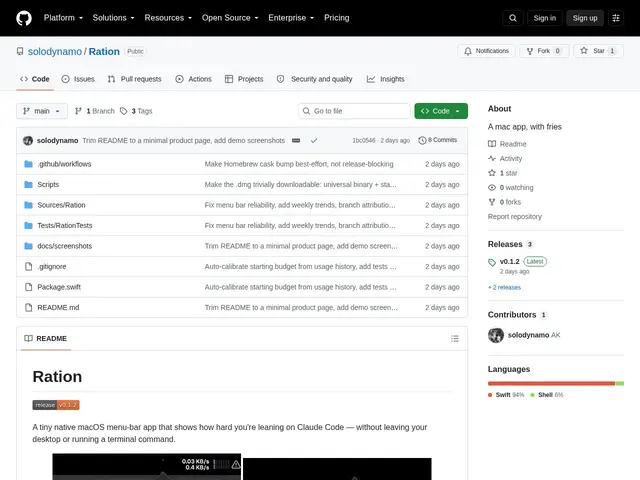Click the Swift 94% language entry
The height and width of the screenshot is (480, 640).
click(506, 395)
